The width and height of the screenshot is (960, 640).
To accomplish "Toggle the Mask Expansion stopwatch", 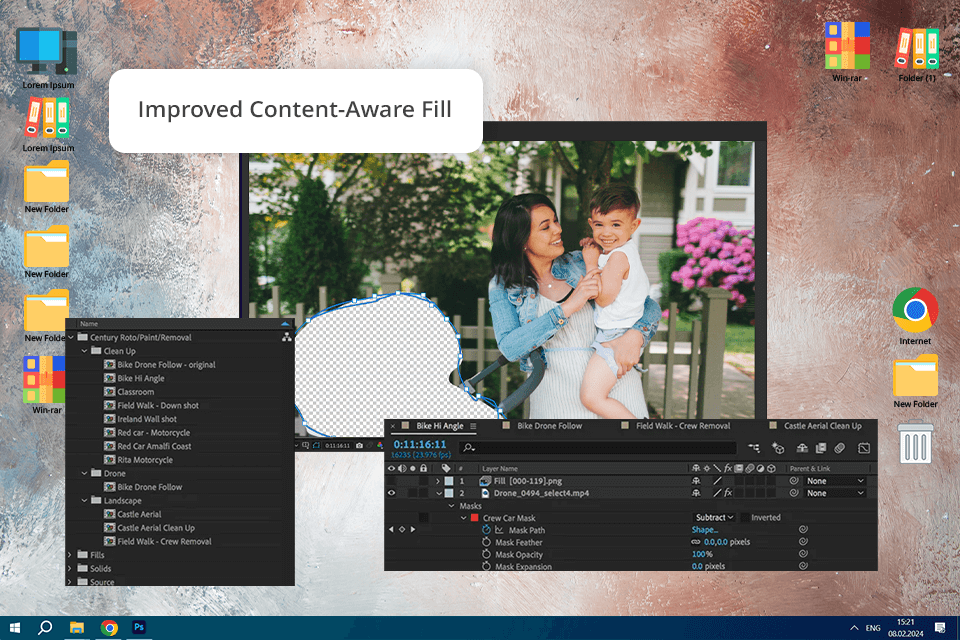I will 486,567.
